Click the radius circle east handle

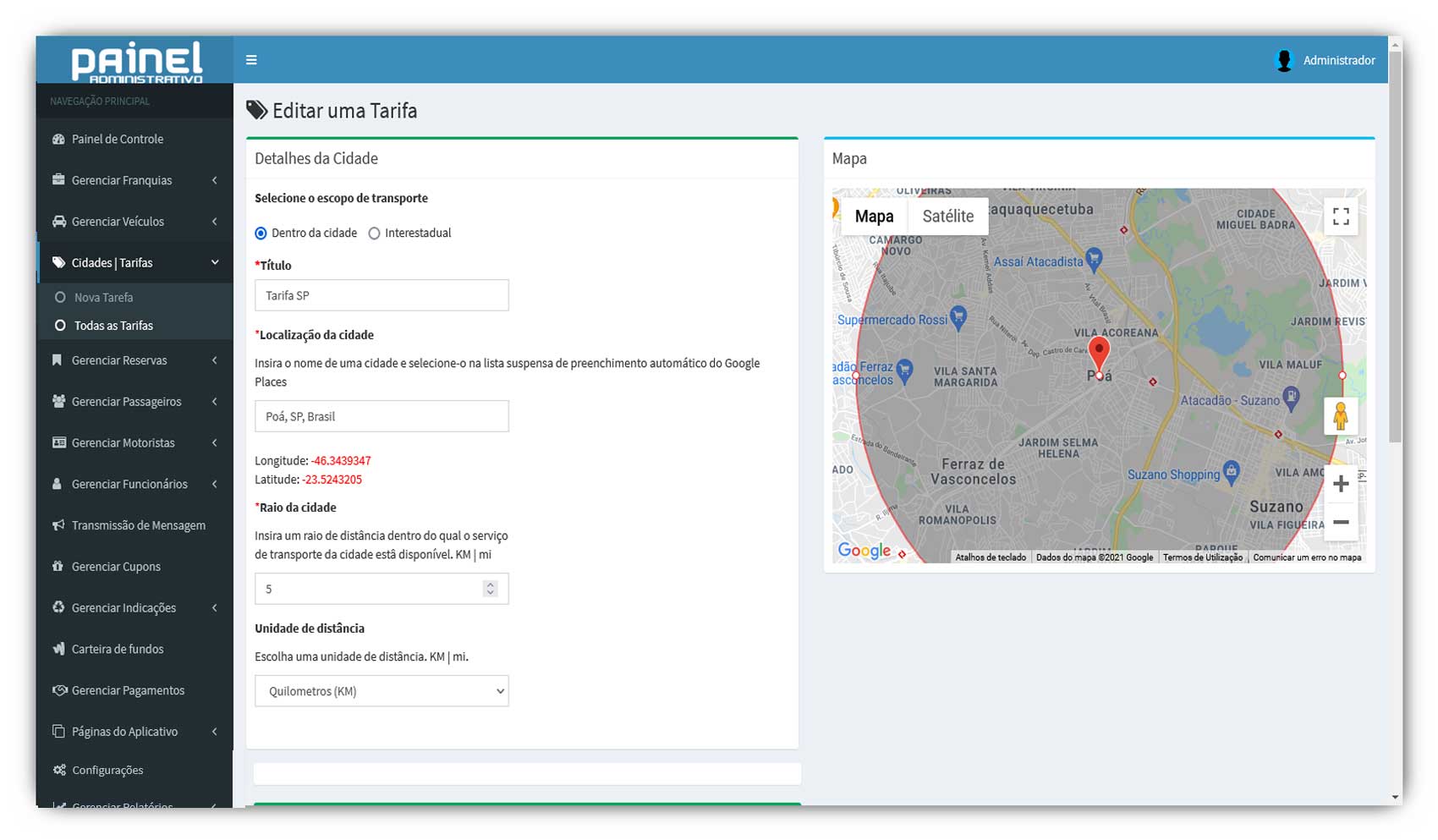[x=1342, y=375]
